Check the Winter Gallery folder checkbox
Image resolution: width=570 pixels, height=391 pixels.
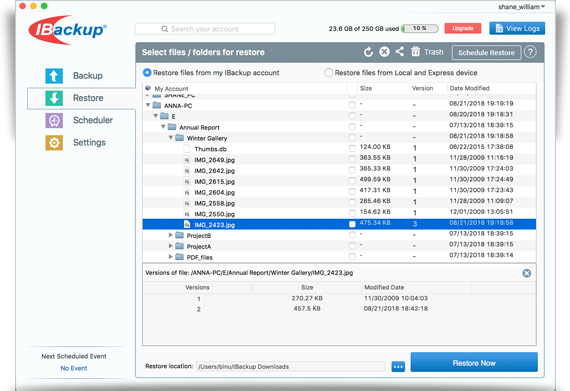click(x=352, y=138)
